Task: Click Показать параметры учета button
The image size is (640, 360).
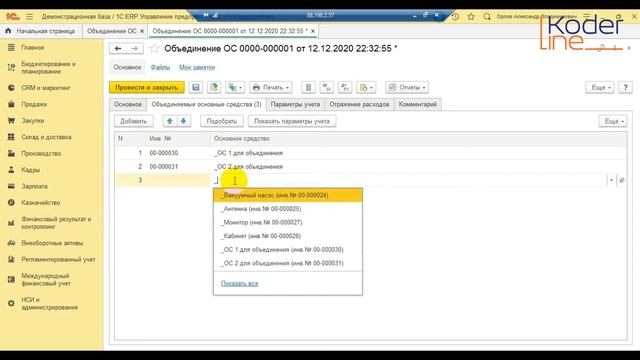Action: 292,121
